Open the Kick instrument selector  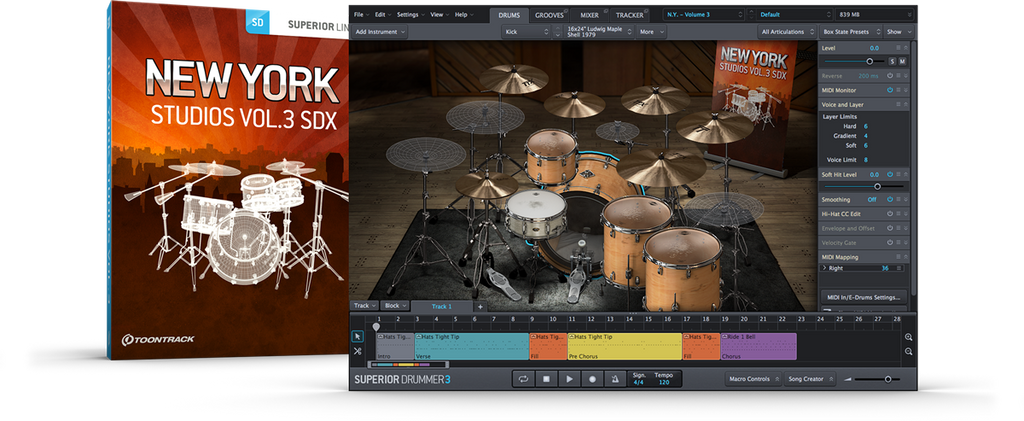(527, 31)
